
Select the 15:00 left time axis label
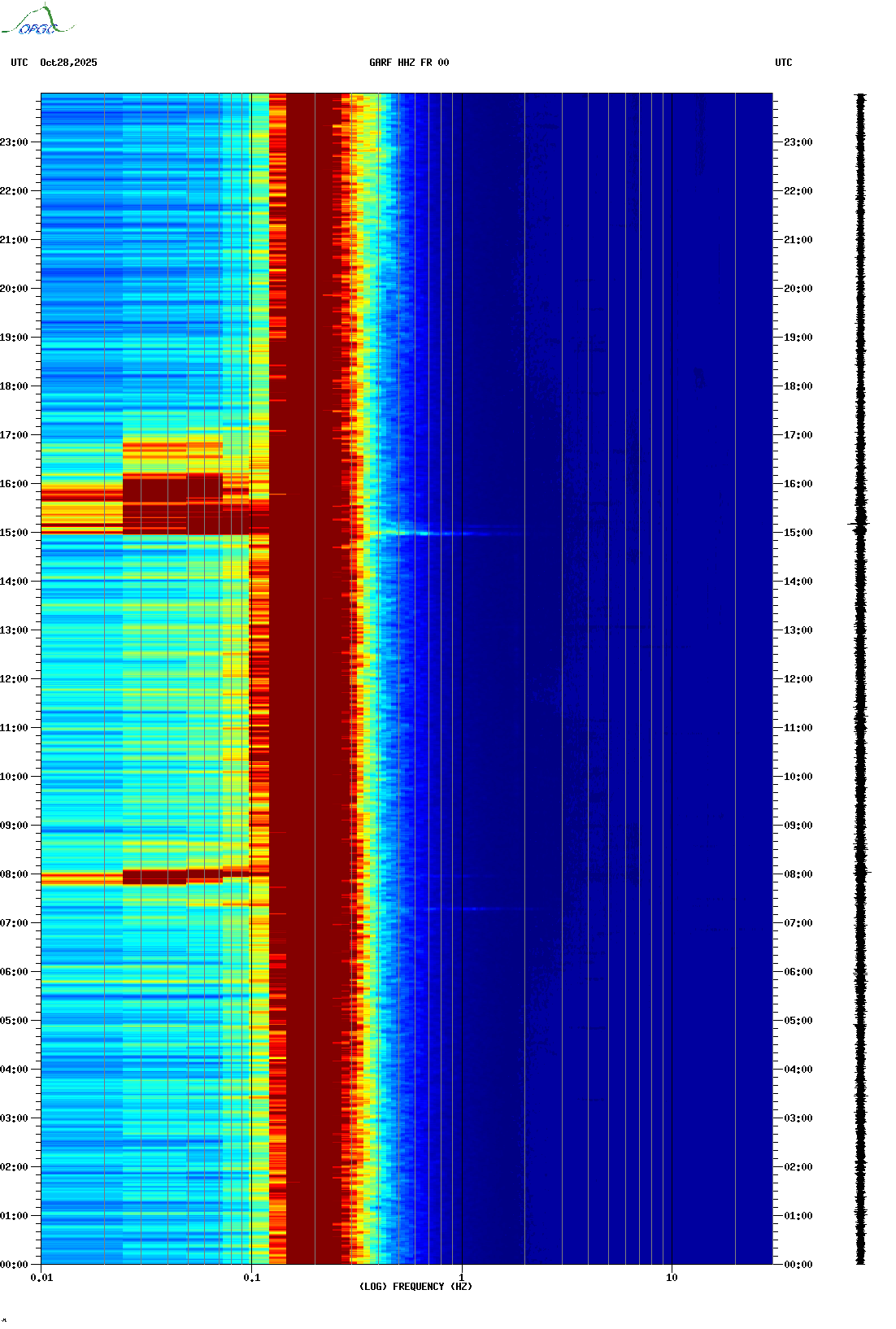click(x=14, y=533)
